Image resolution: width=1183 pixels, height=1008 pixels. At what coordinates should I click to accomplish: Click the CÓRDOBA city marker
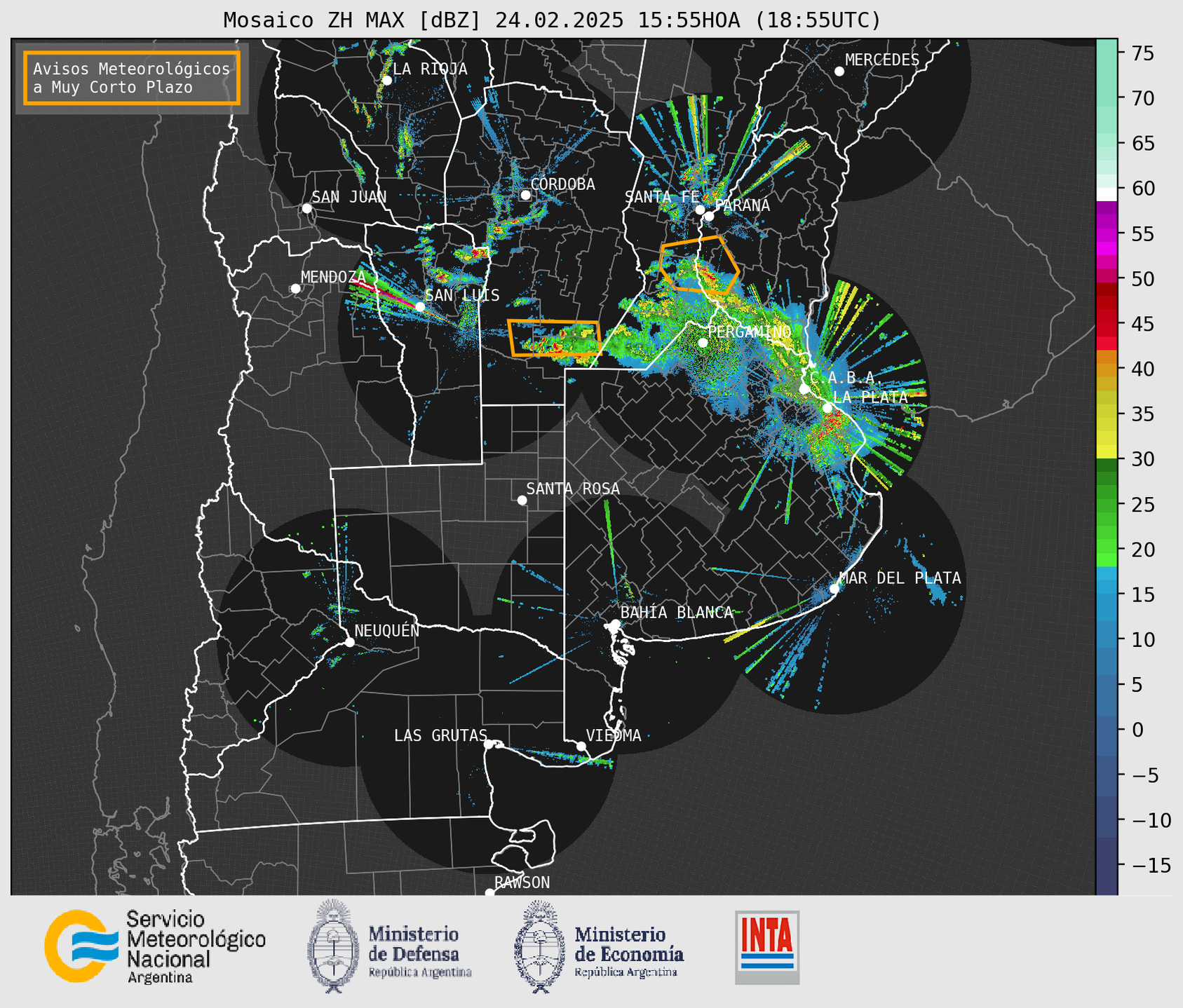click(525, 195)
